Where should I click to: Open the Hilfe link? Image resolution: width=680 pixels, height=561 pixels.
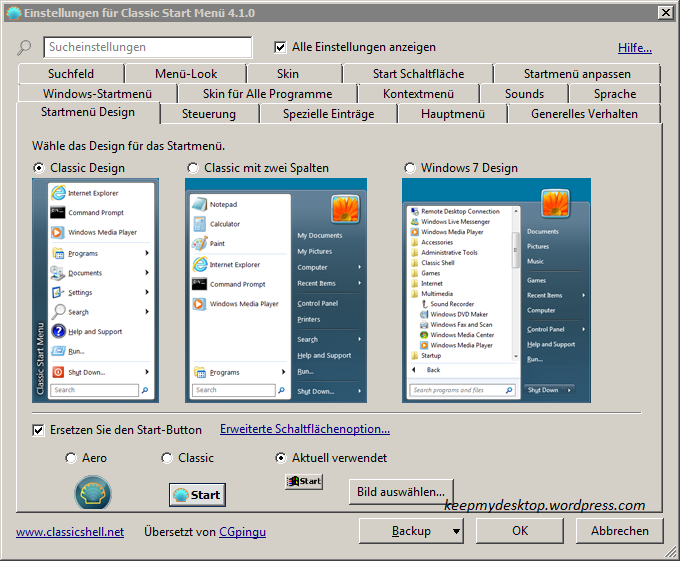(x=634, y=48)
